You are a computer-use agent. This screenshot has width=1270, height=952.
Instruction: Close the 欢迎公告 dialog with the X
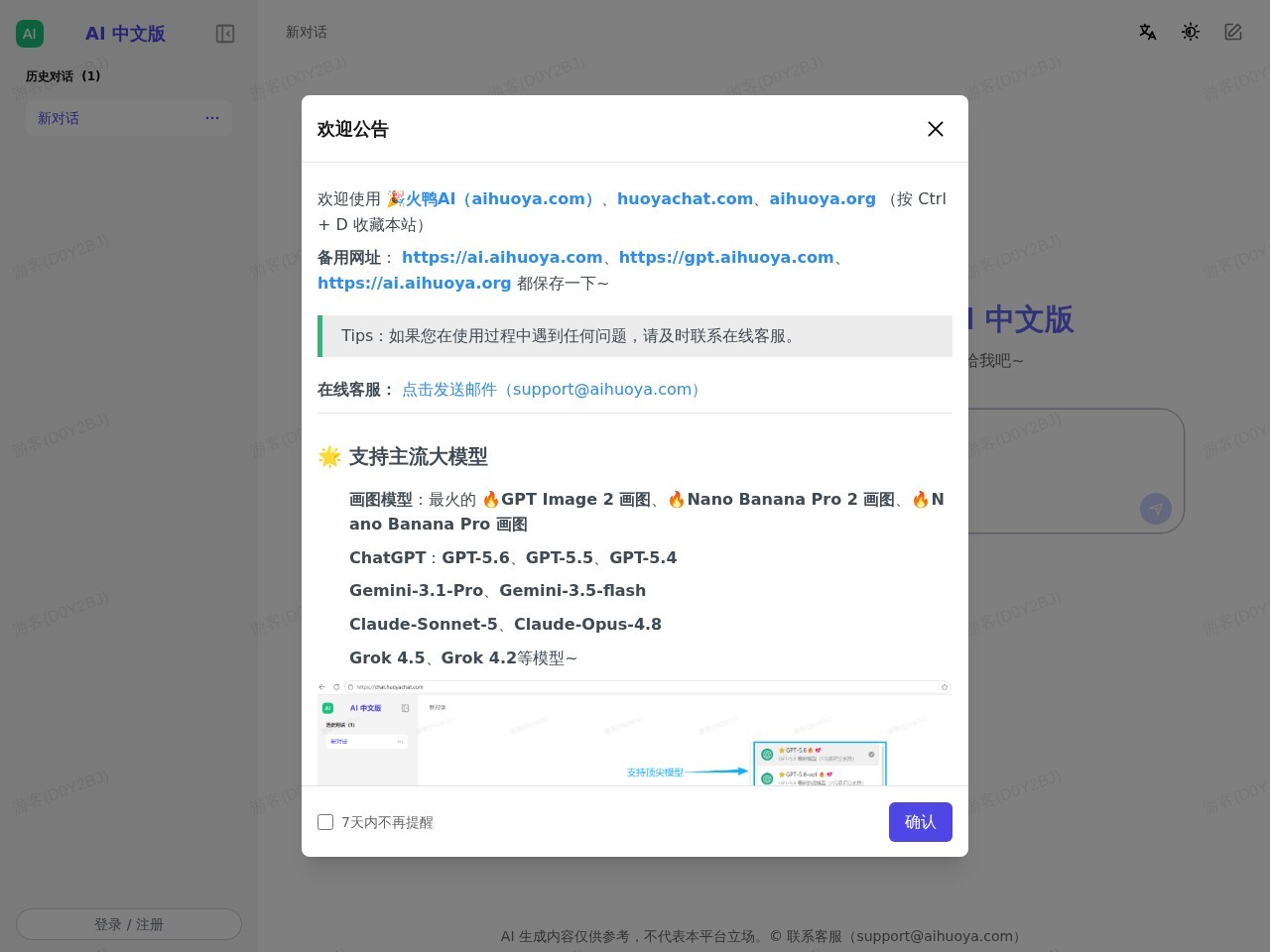(x=935, y=129)
